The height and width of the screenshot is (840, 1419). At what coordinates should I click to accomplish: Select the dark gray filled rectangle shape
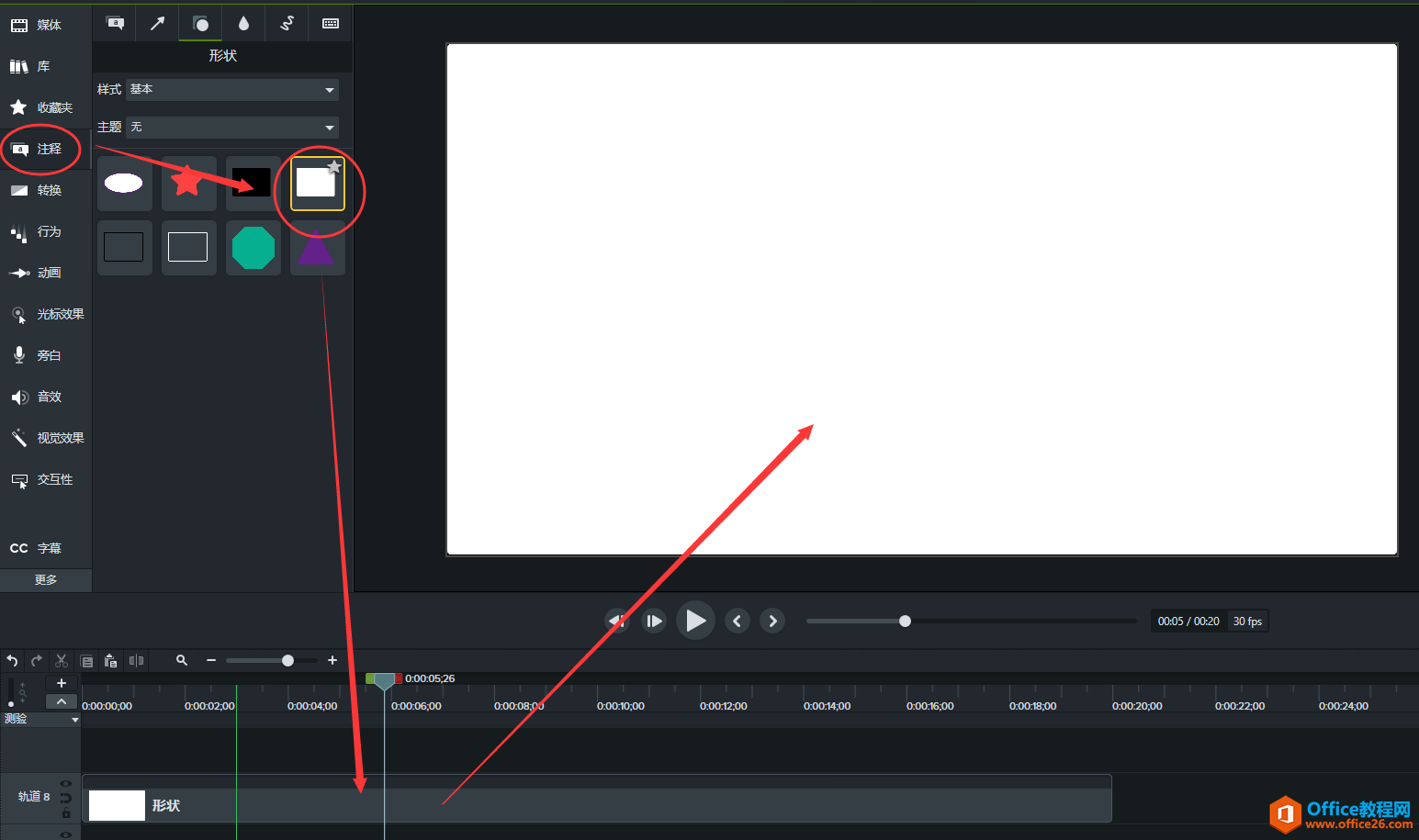(x=124, y=247)
